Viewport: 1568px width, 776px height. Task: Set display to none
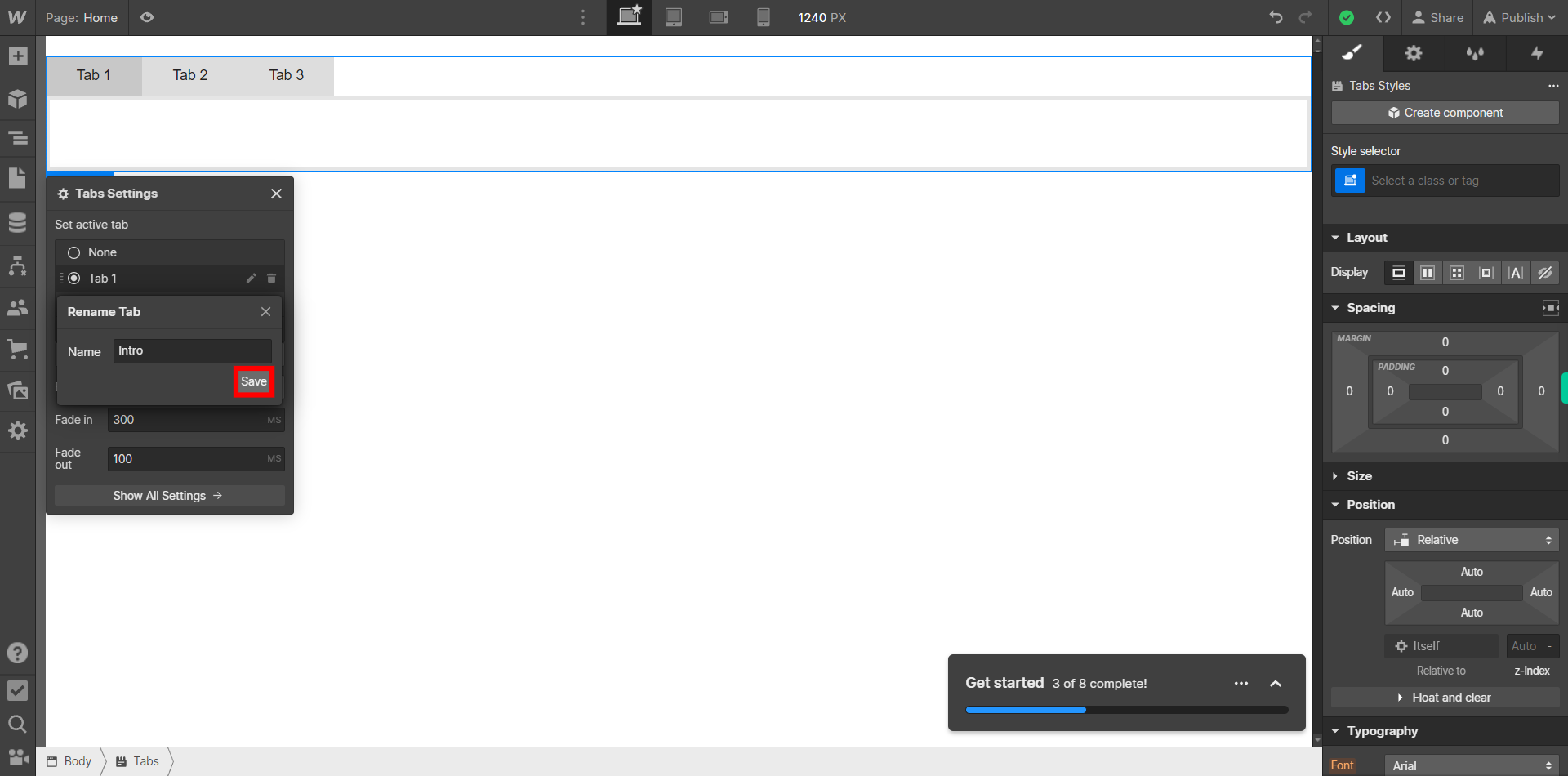coord(1545,273)
